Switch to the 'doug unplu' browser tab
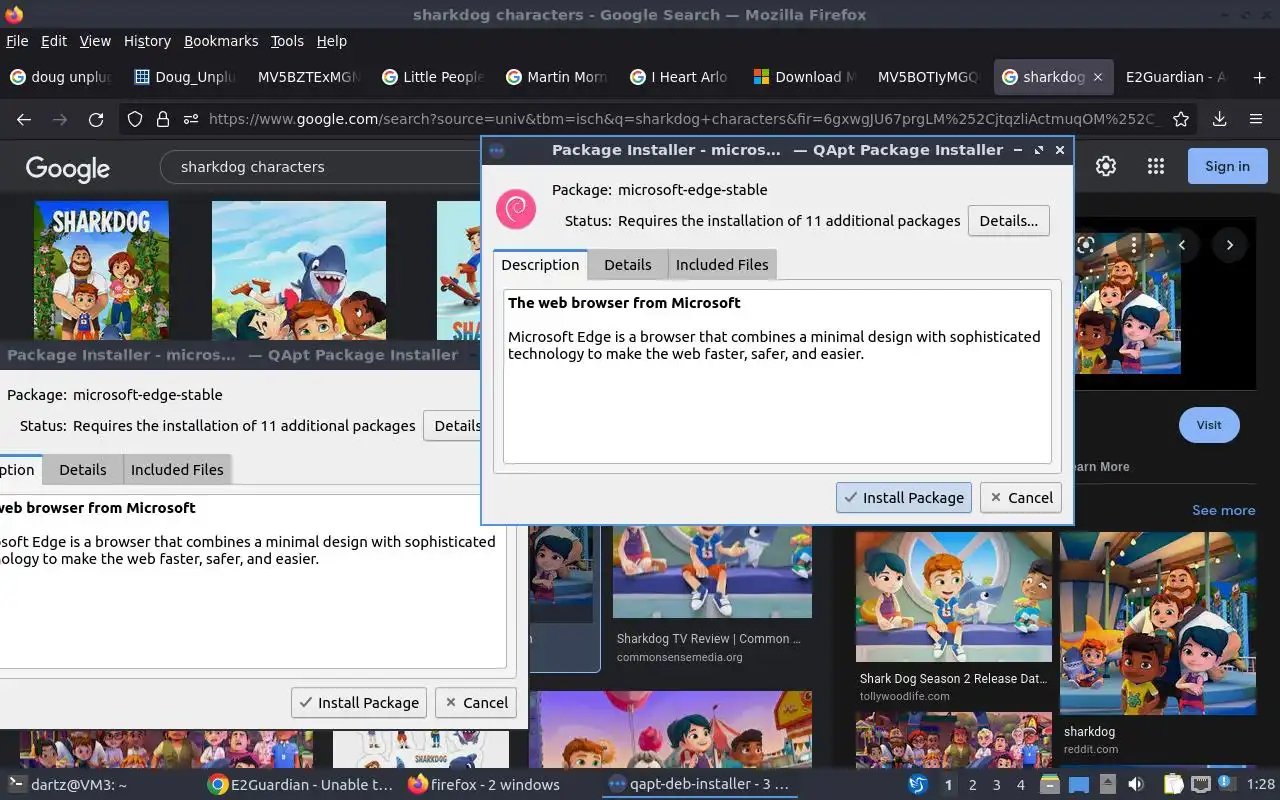Viewport: 1280px width, 800px height. click(61, 77)
